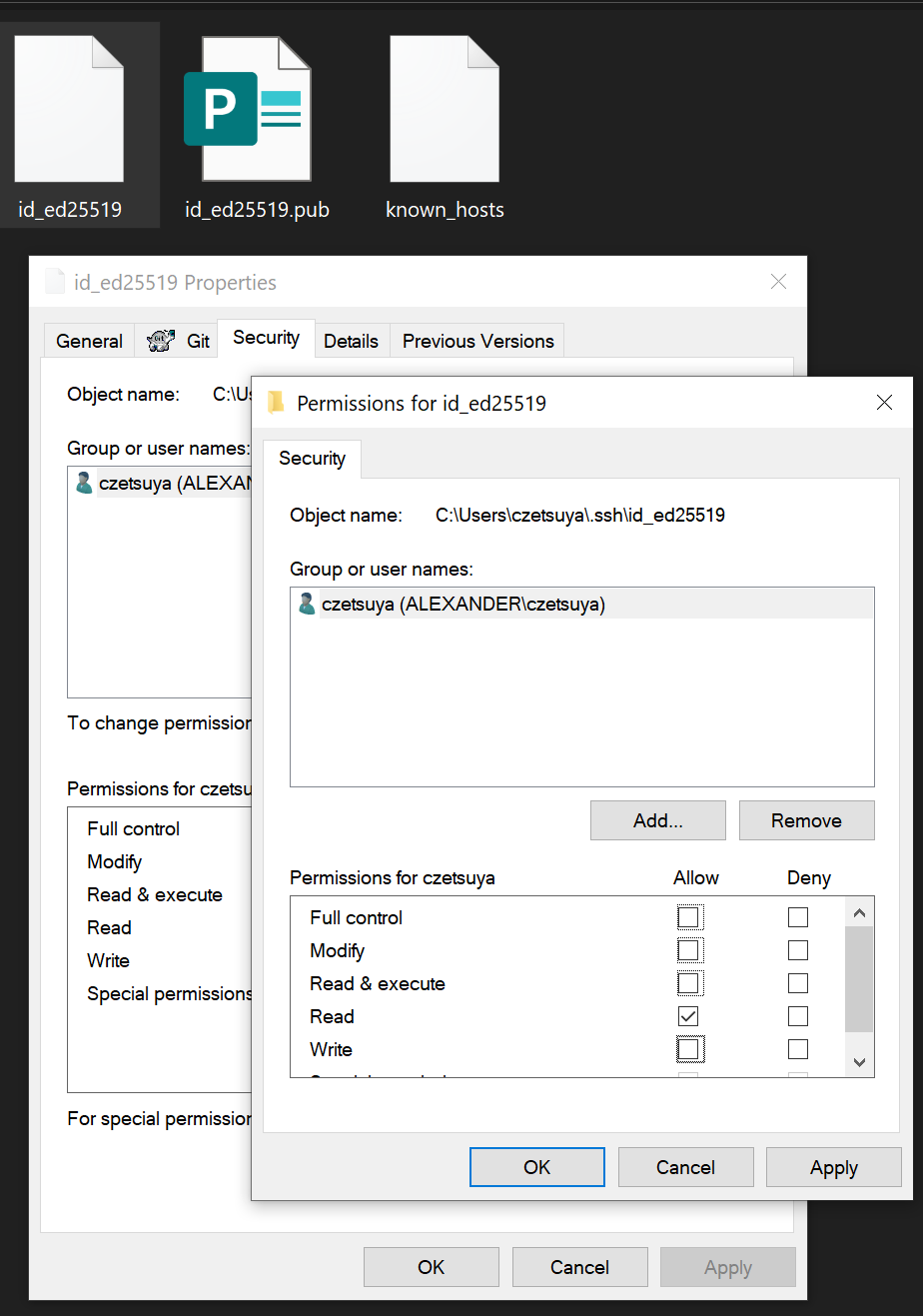Enable Allow Modify permission

(689, 949)
